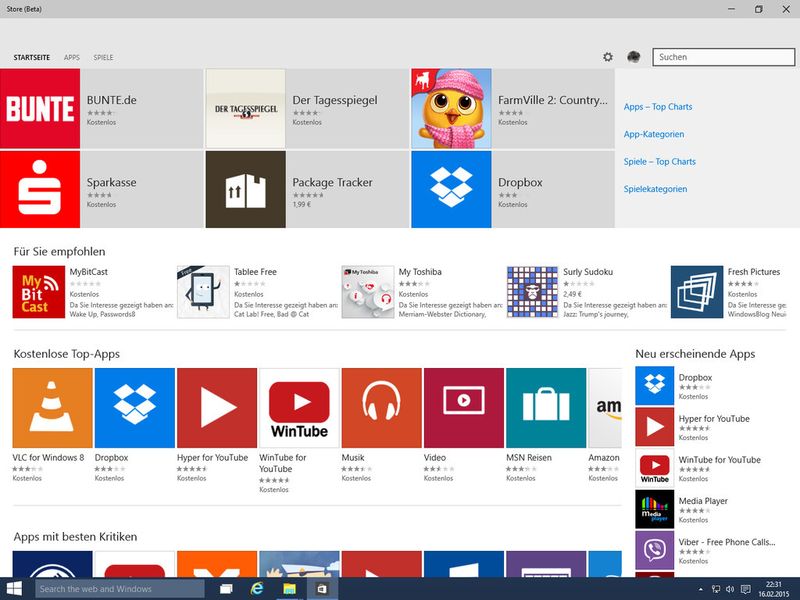Image resolution: width=800 pixels, height=600 pixels.
Task: Select Hyper for YouTube tile in Top-Apps
Action: [x=217, y=408]
